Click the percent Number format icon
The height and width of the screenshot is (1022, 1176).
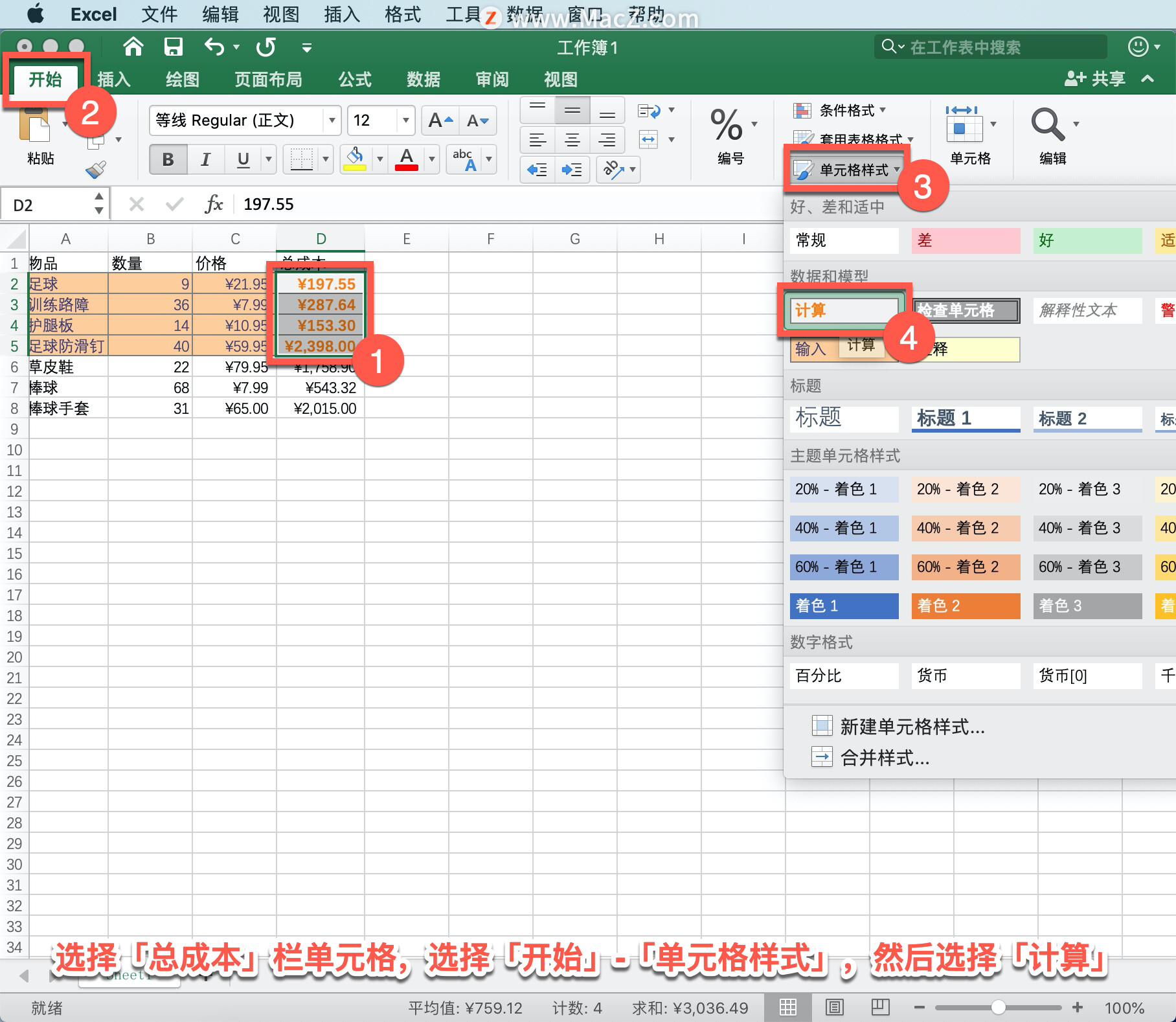pos(726,124)
